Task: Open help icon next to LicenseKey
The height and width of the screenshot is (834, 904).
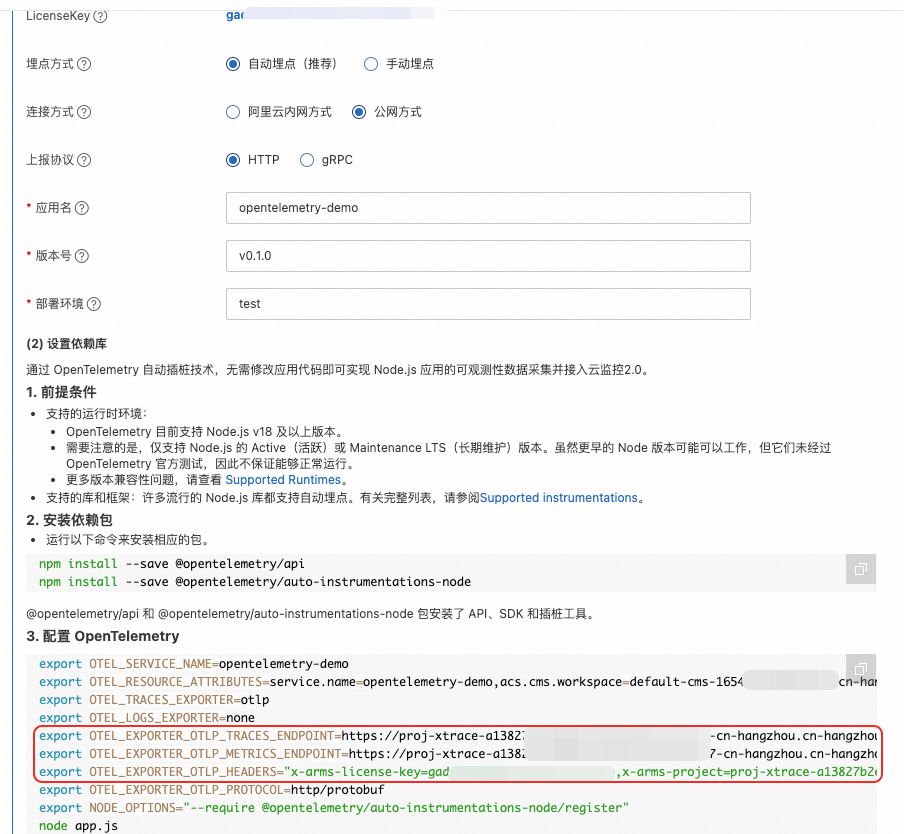Action: click(x=100, y=16)
